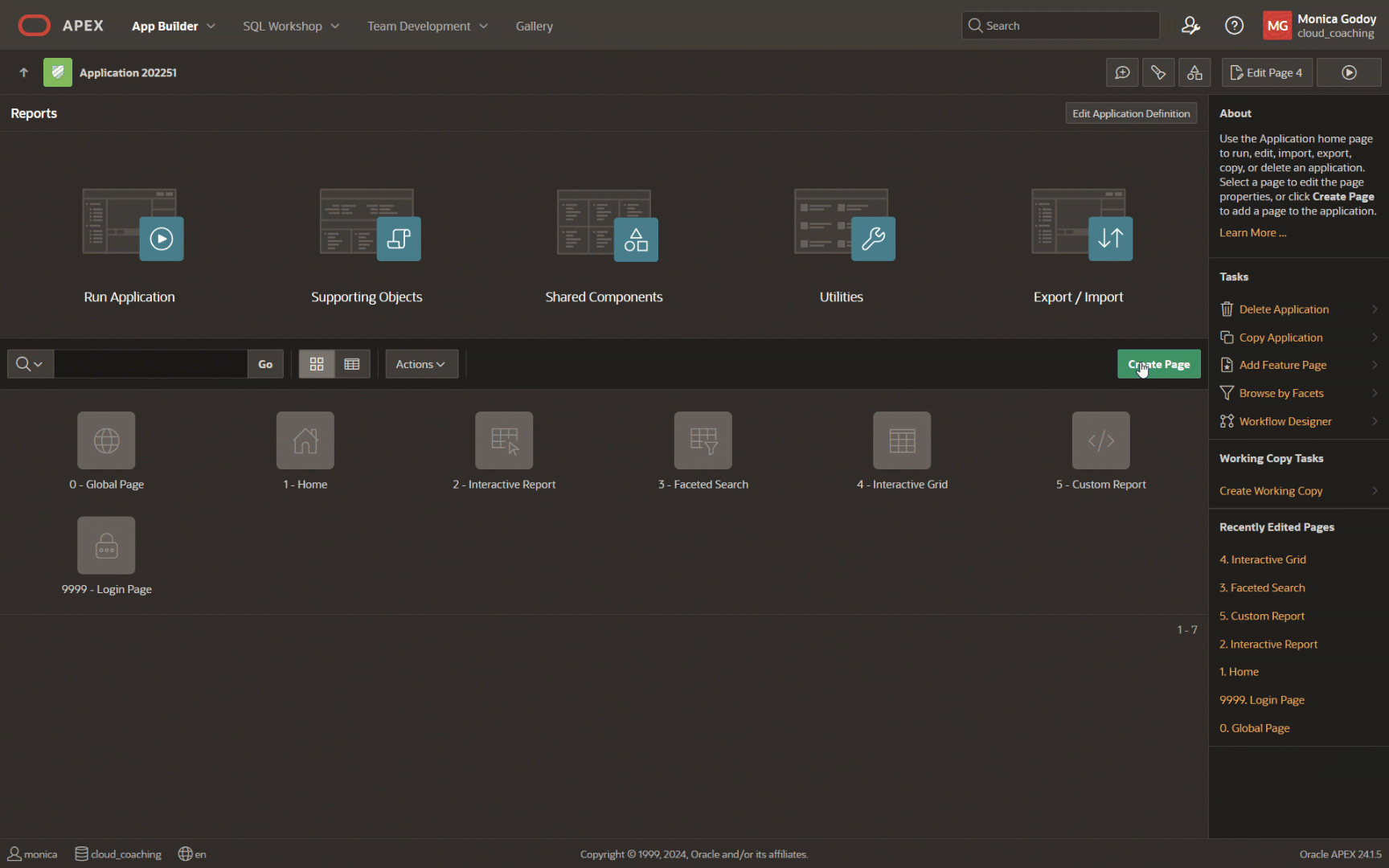Click the up arrow beside Application 202251
This screenshot has width=1389, height=868.
click(23, 72)
